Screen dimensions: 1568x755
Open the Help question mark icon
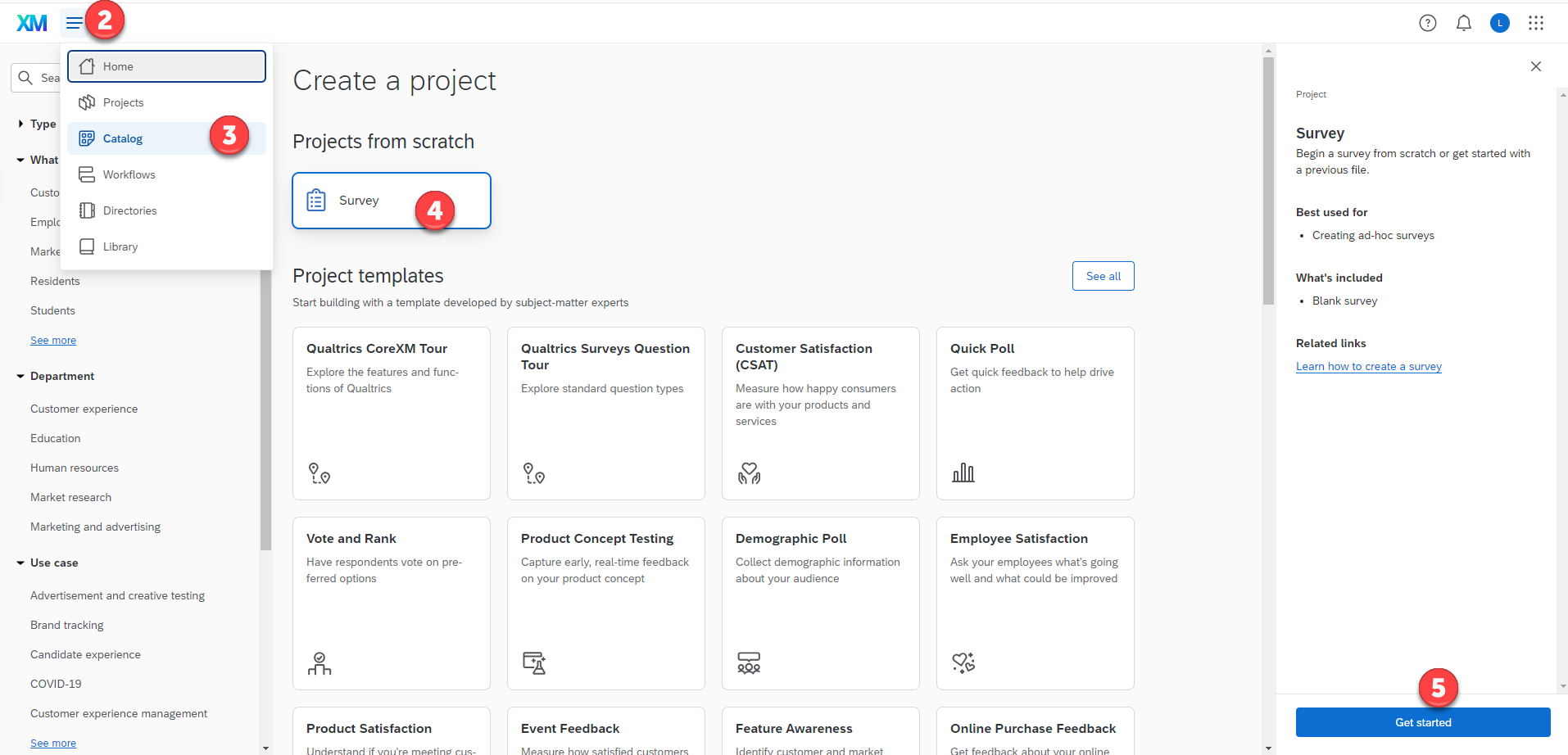pyautogui.click(x=1428, y=23)
